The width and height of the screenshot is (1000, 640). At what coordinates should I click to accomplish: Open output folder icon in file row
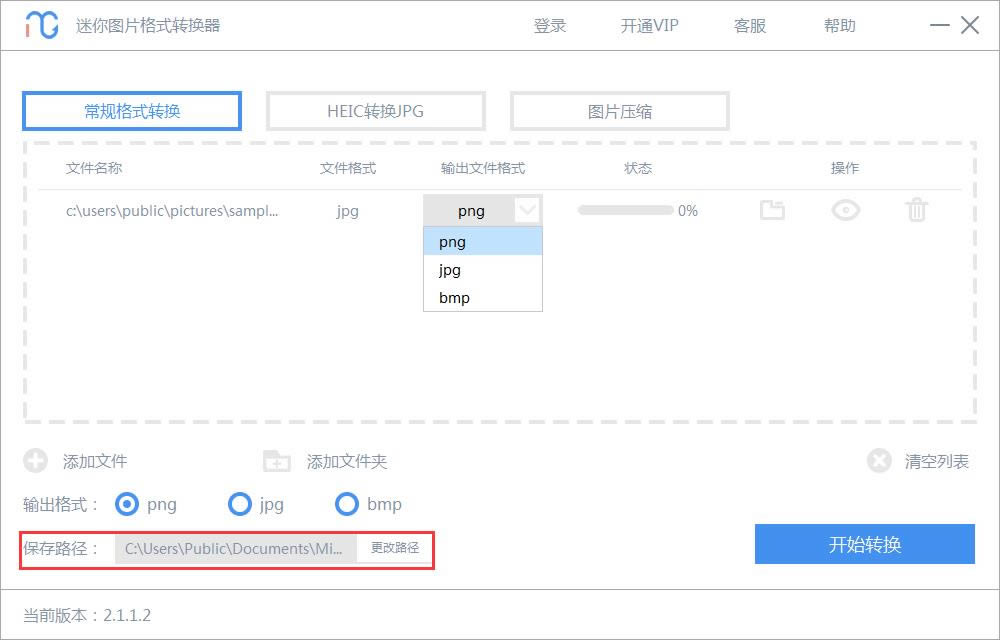pyautogui.click(x=772, y=210)
